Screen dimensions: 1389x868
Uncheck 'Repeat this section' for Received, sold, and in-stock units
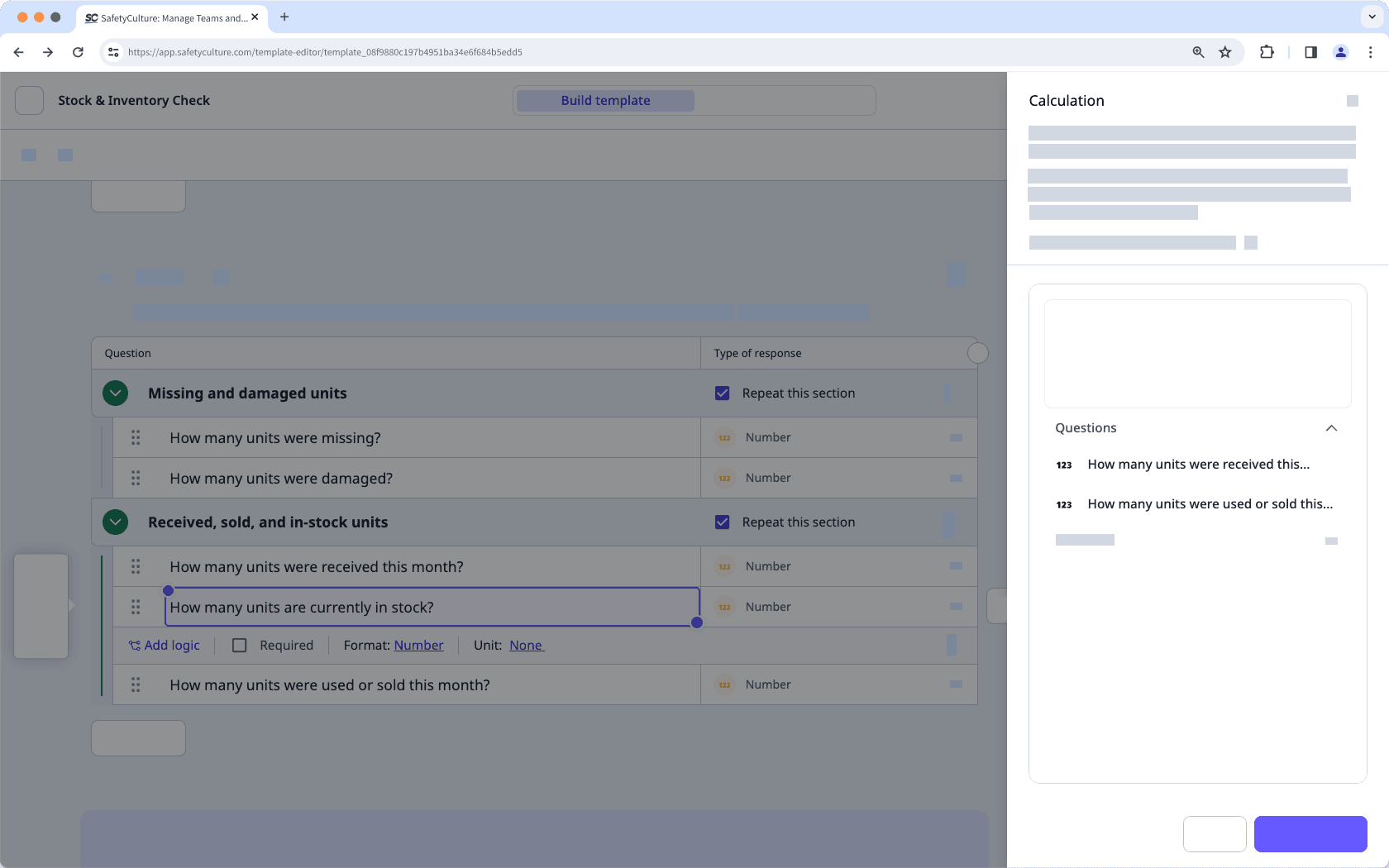pos(723,522)
